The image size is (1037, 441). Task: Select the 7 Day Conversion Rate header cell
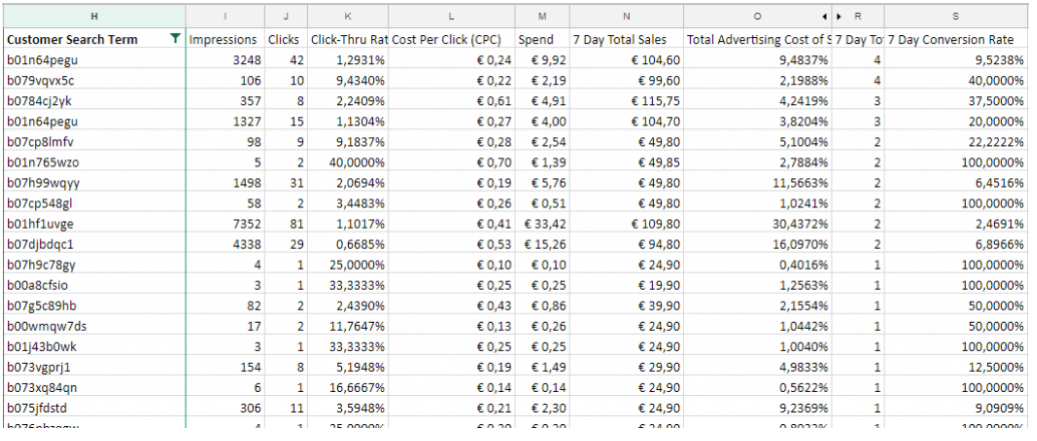point(955,39)
